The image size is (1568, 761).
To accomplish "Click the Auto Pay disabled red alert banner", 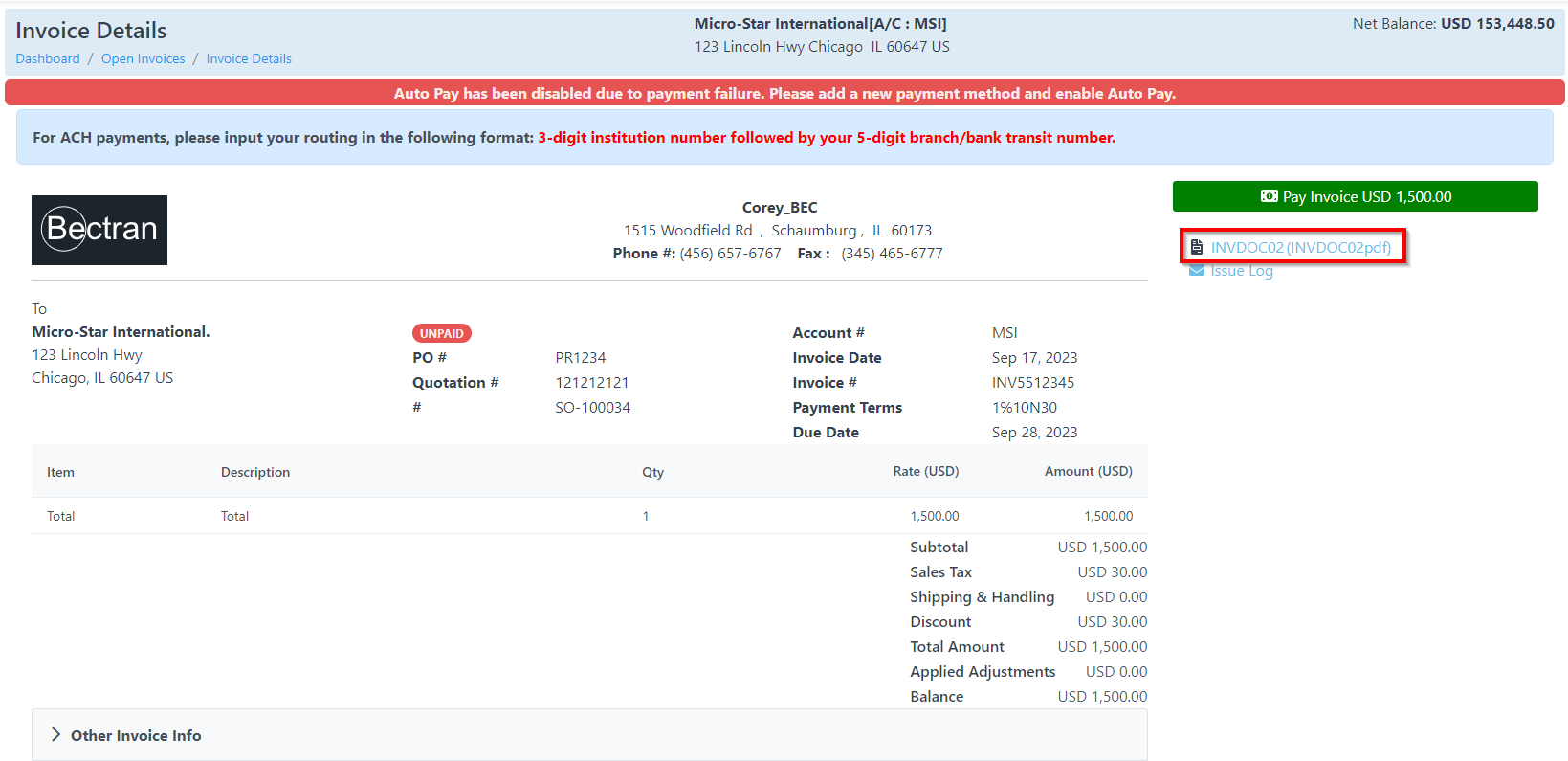I will [784, 93].
